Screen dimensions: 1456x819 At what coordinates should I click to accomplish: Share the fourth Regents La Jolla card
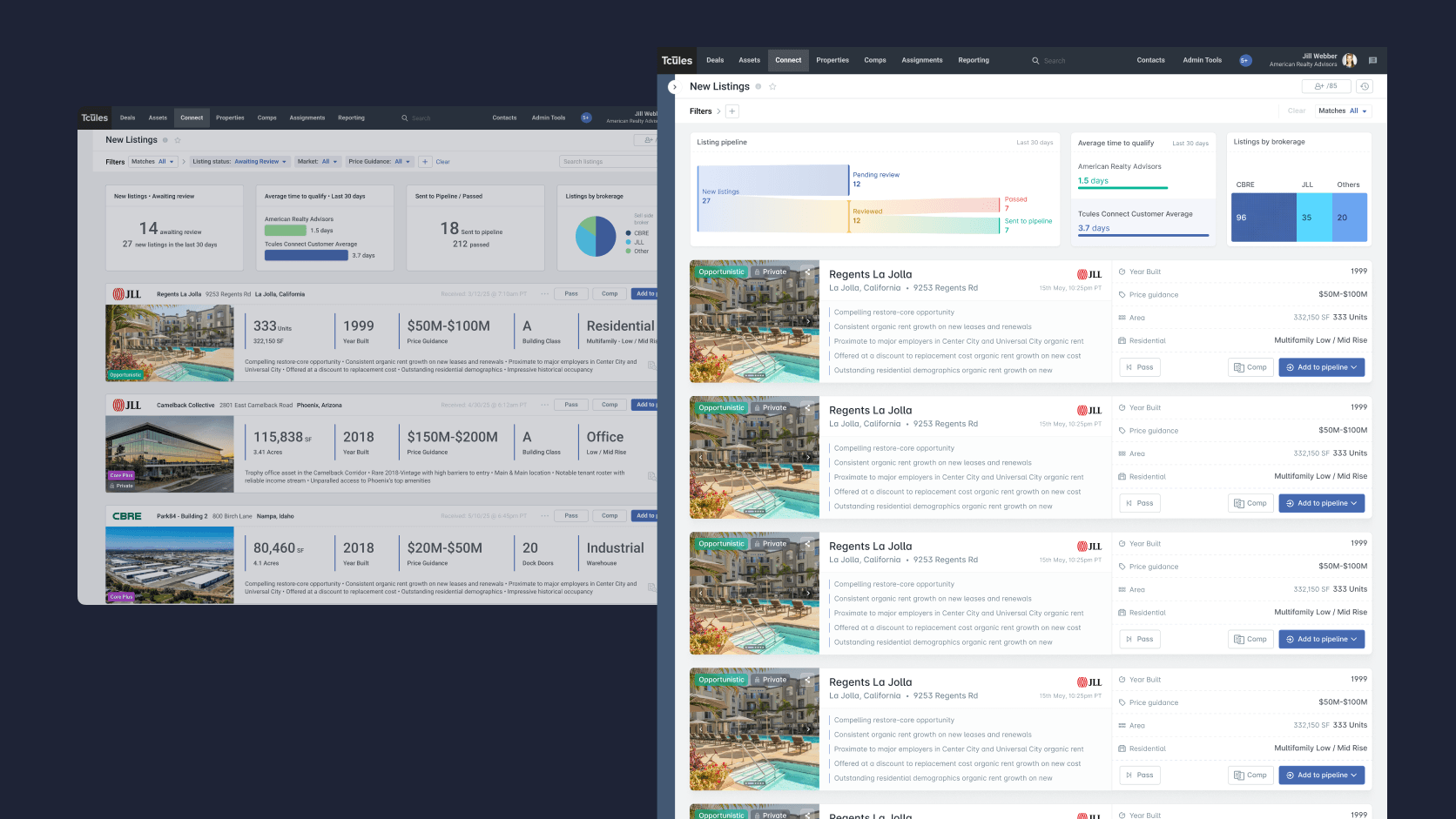[x=807, y=679]
